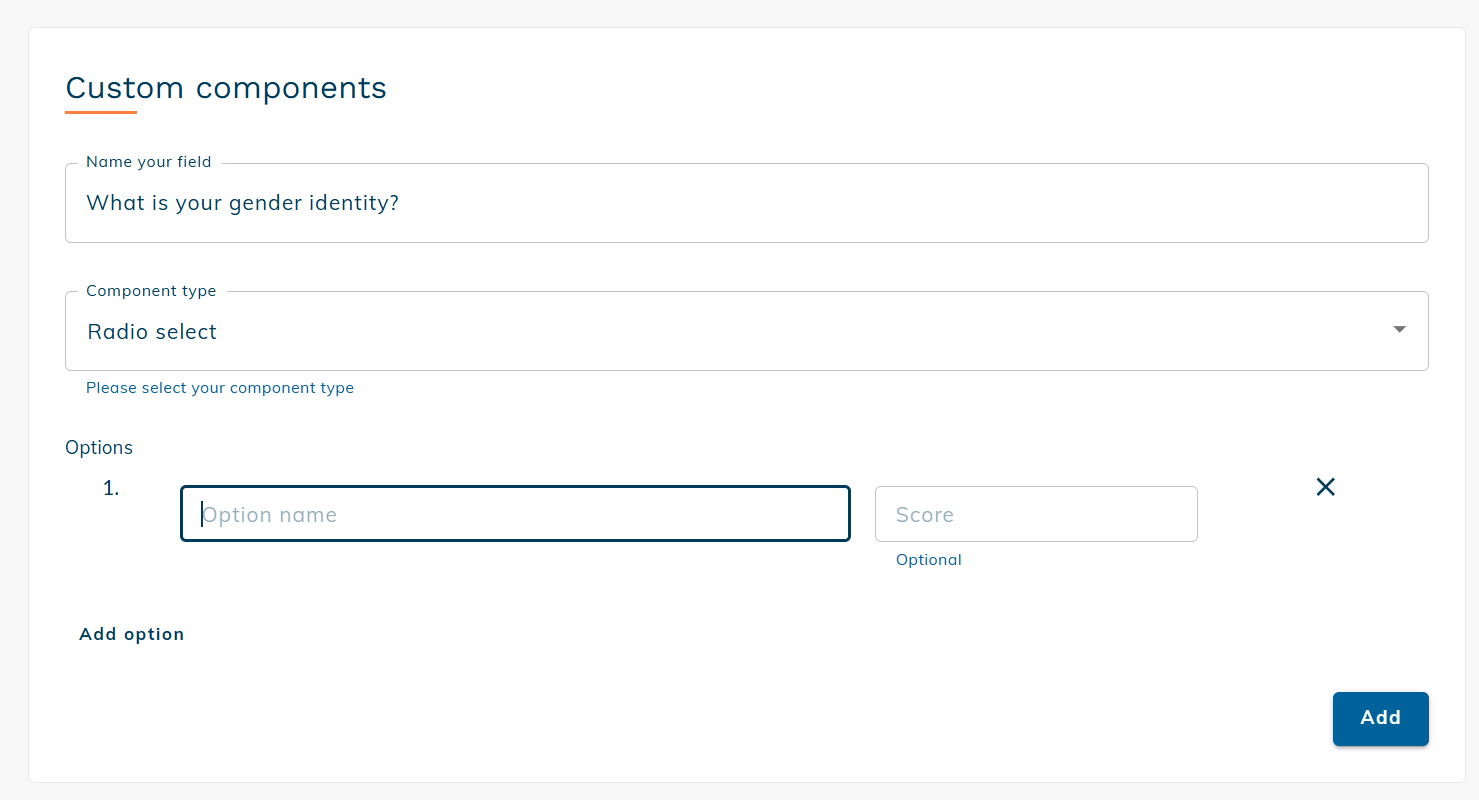Click the Optional hint under Score
This screenshot has width=1479, height=800.
928,560
